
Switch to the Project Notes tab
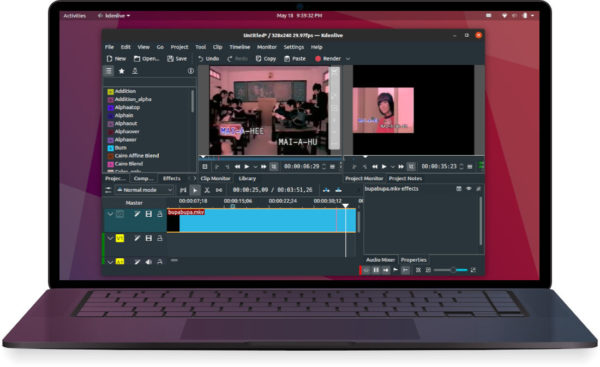click(405, 178)
